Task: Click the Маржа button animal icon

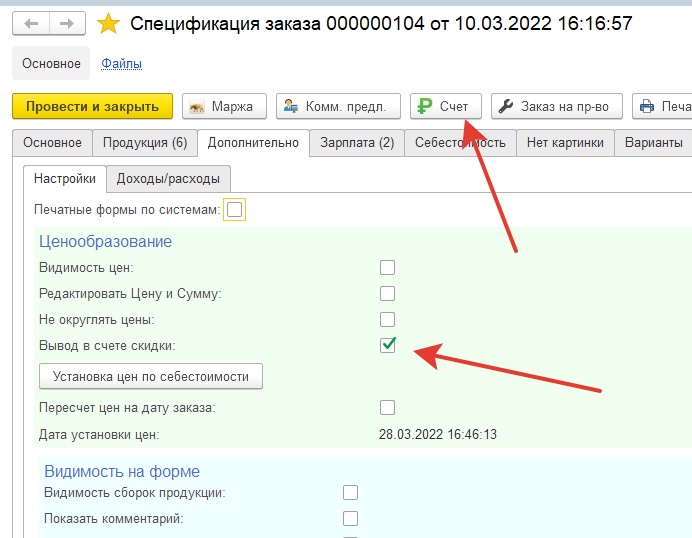Action: click(x=196, y=107)
